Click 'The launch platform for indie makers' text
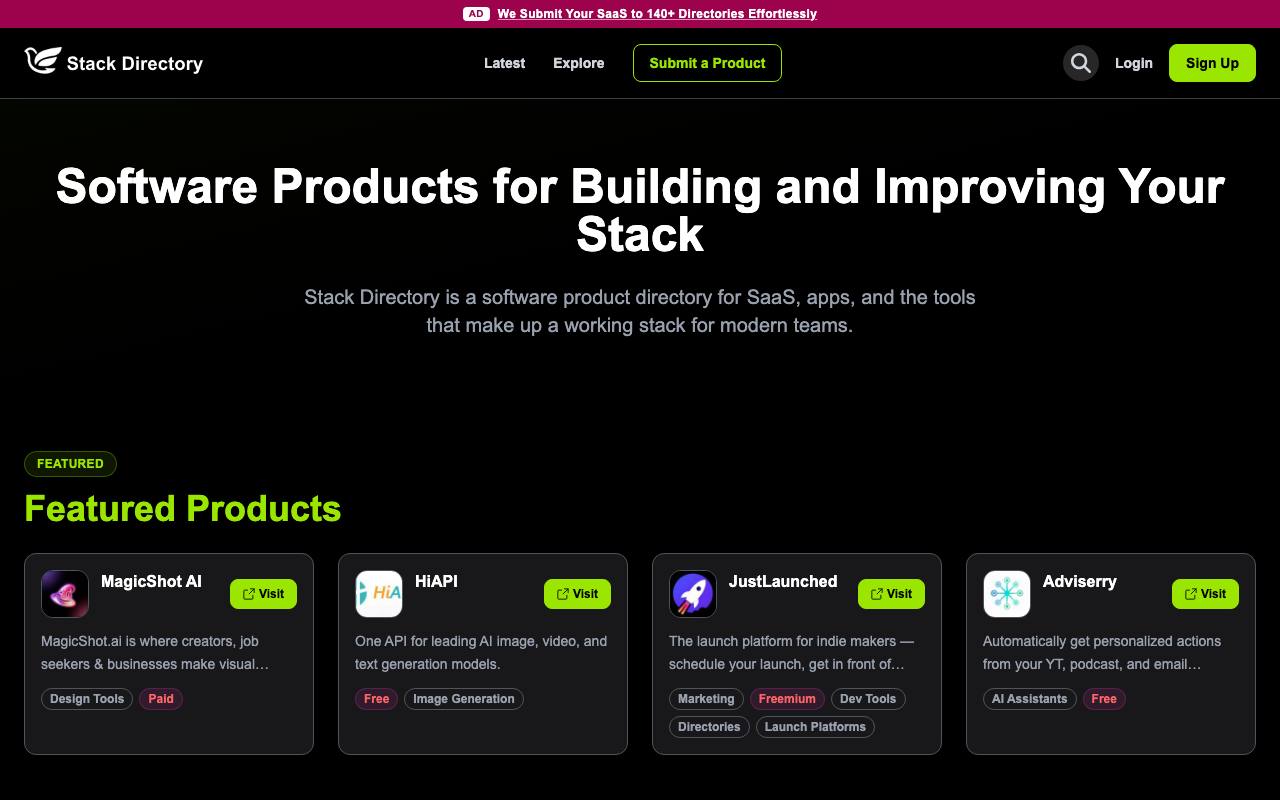 coord(791,652)
